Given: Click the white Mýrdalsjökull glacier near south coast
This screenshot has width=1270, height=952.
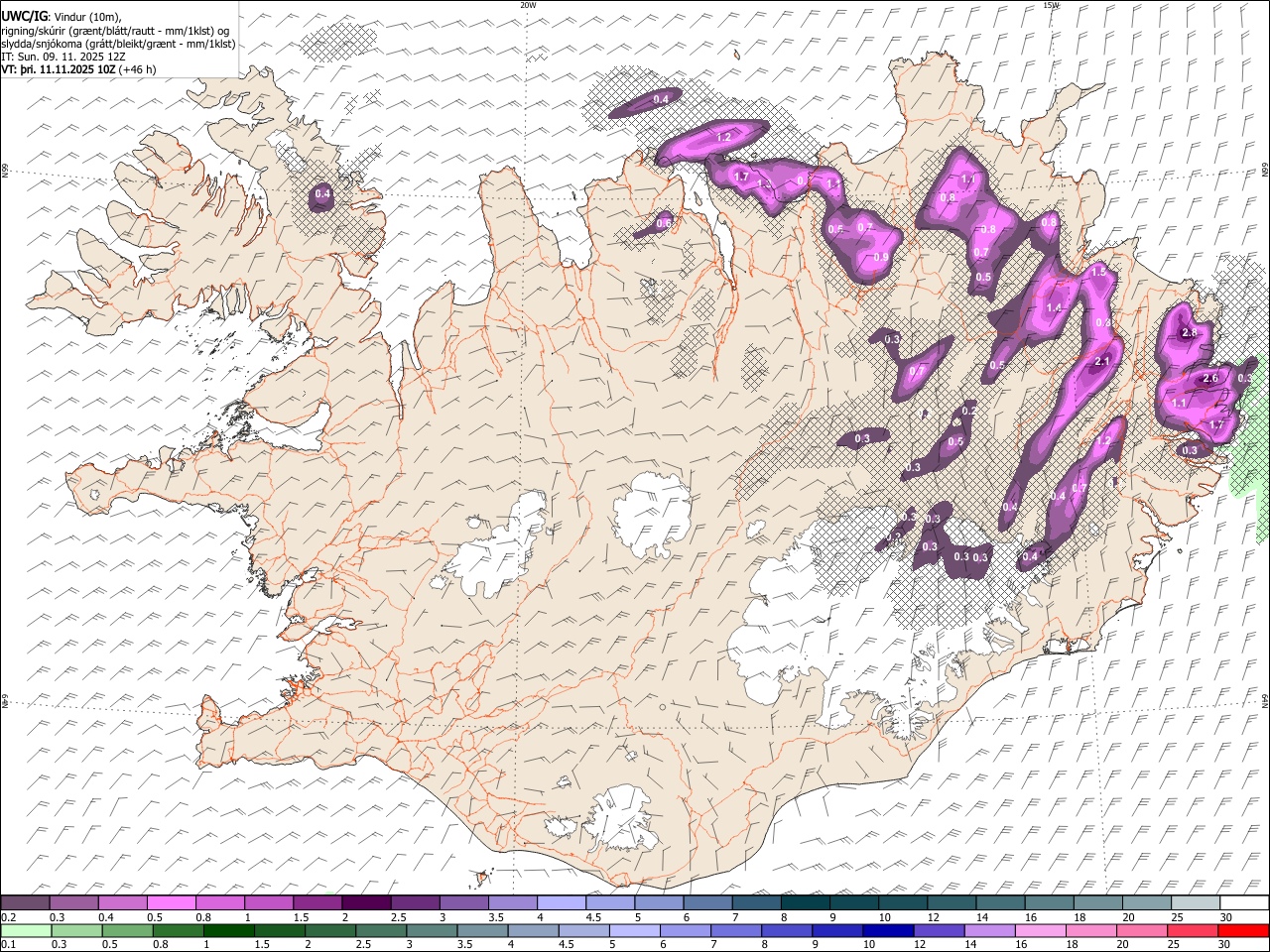Looking at the screenshot, I should click(x=620, y=818).
